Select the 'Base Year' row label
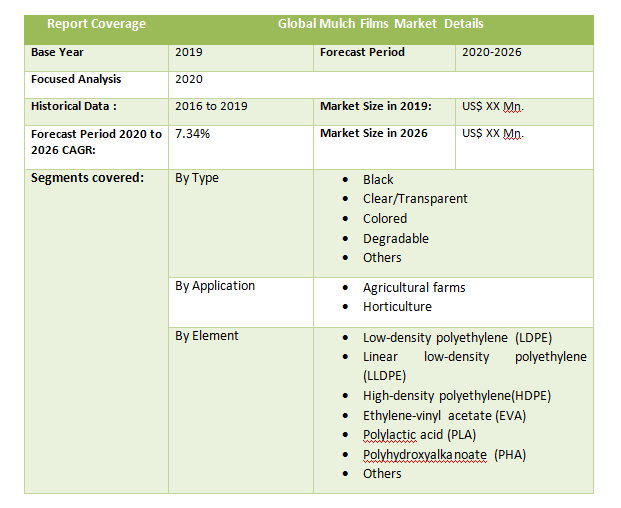The height and width of the screenshot is (508, 621). click(x=58, y=52)
